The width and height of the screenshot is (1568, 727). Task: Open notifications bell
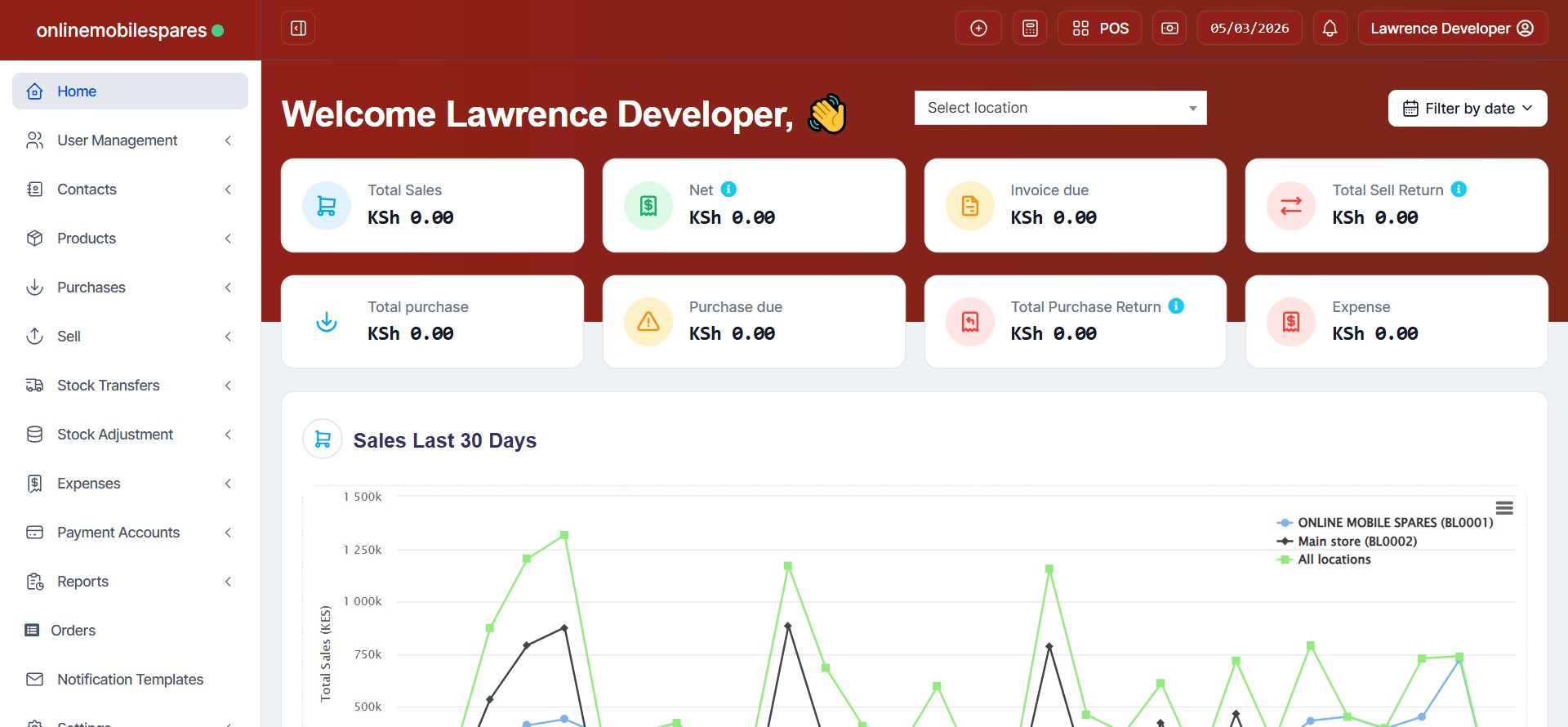1330,29
